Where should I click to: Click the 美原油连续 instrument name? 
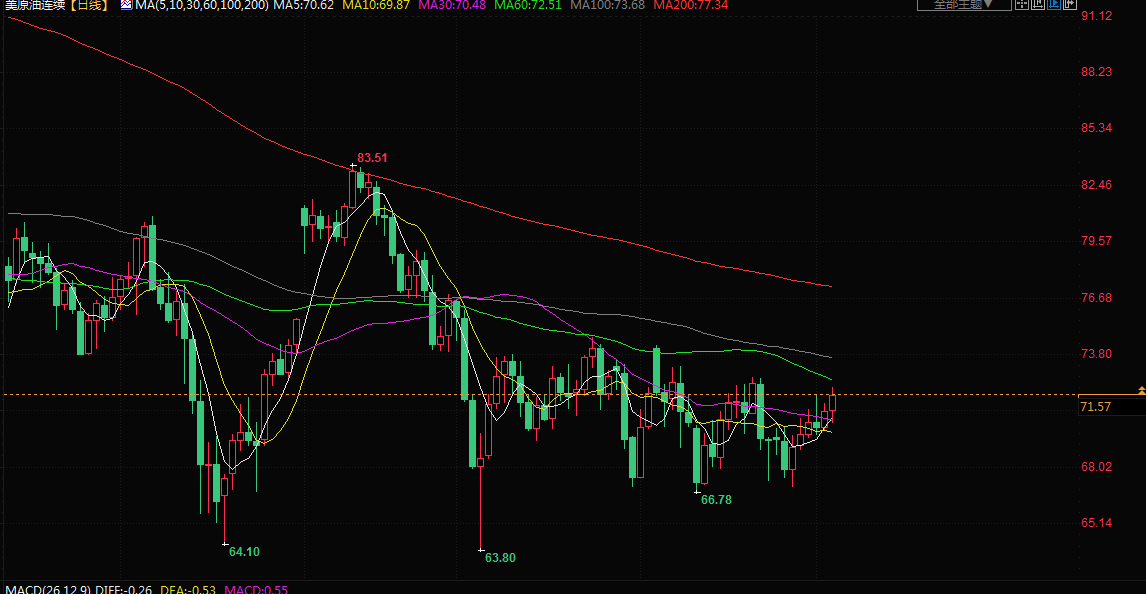click(33, 5)
